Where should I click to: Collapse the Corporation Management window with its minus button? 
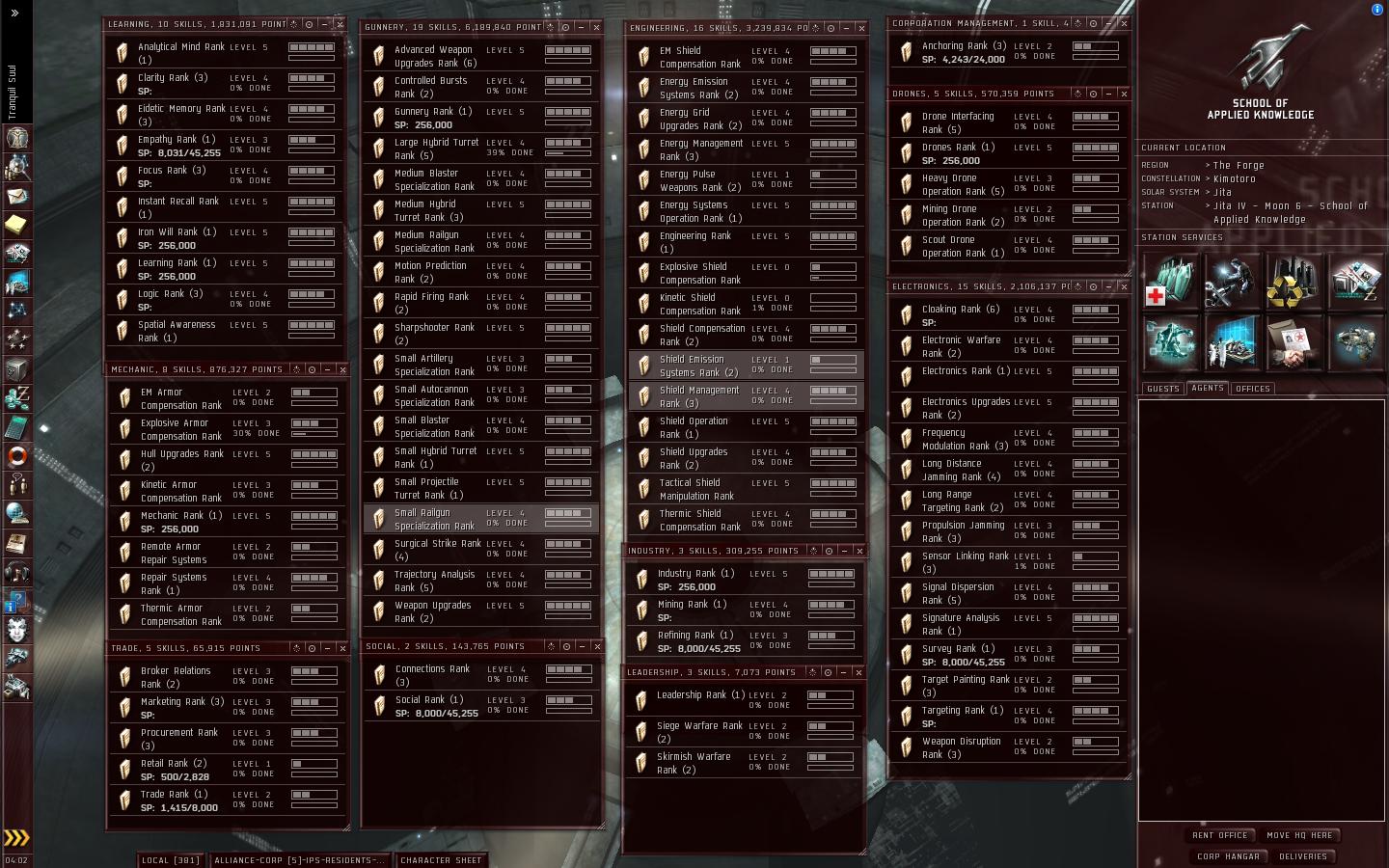coord(1108,23)
